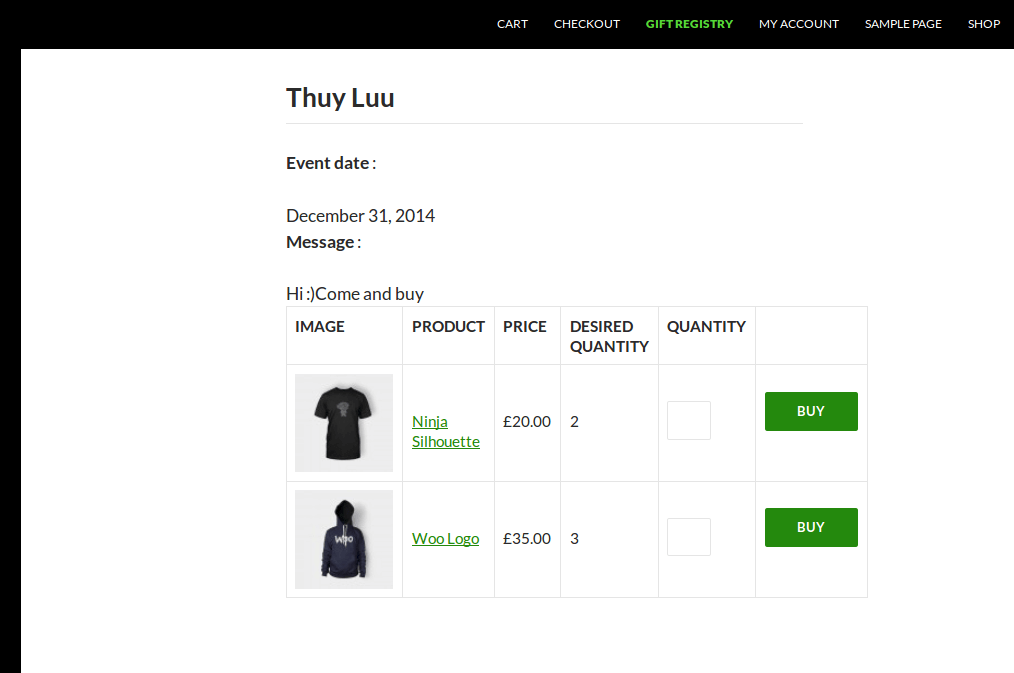
Task: Click the Ninja Silhouette t-shirt thumbnail
Action: click(344, 422)
